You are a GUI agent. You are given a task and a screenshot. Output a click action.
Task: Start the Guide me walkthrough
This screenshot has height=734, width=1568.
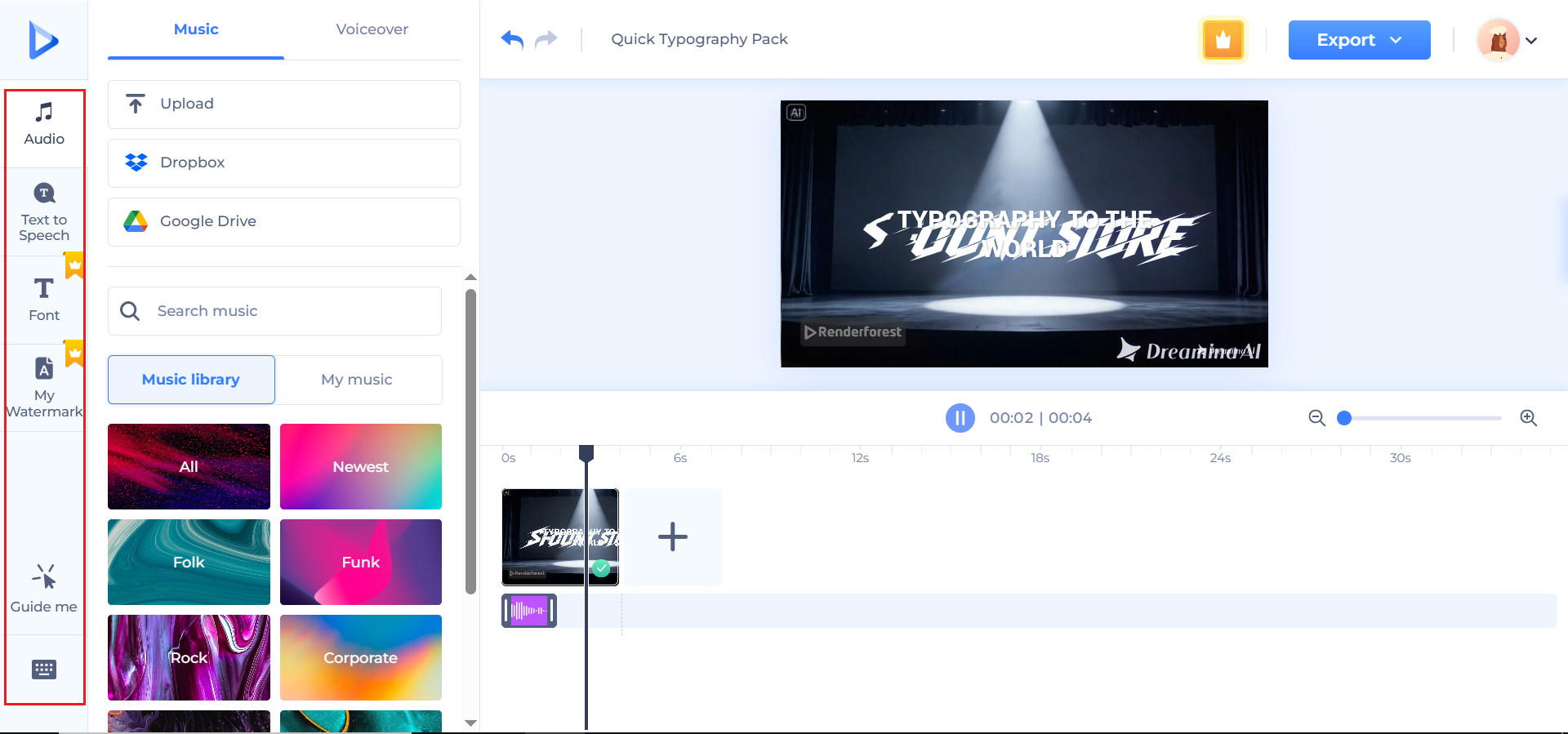(x=44, y=589)
